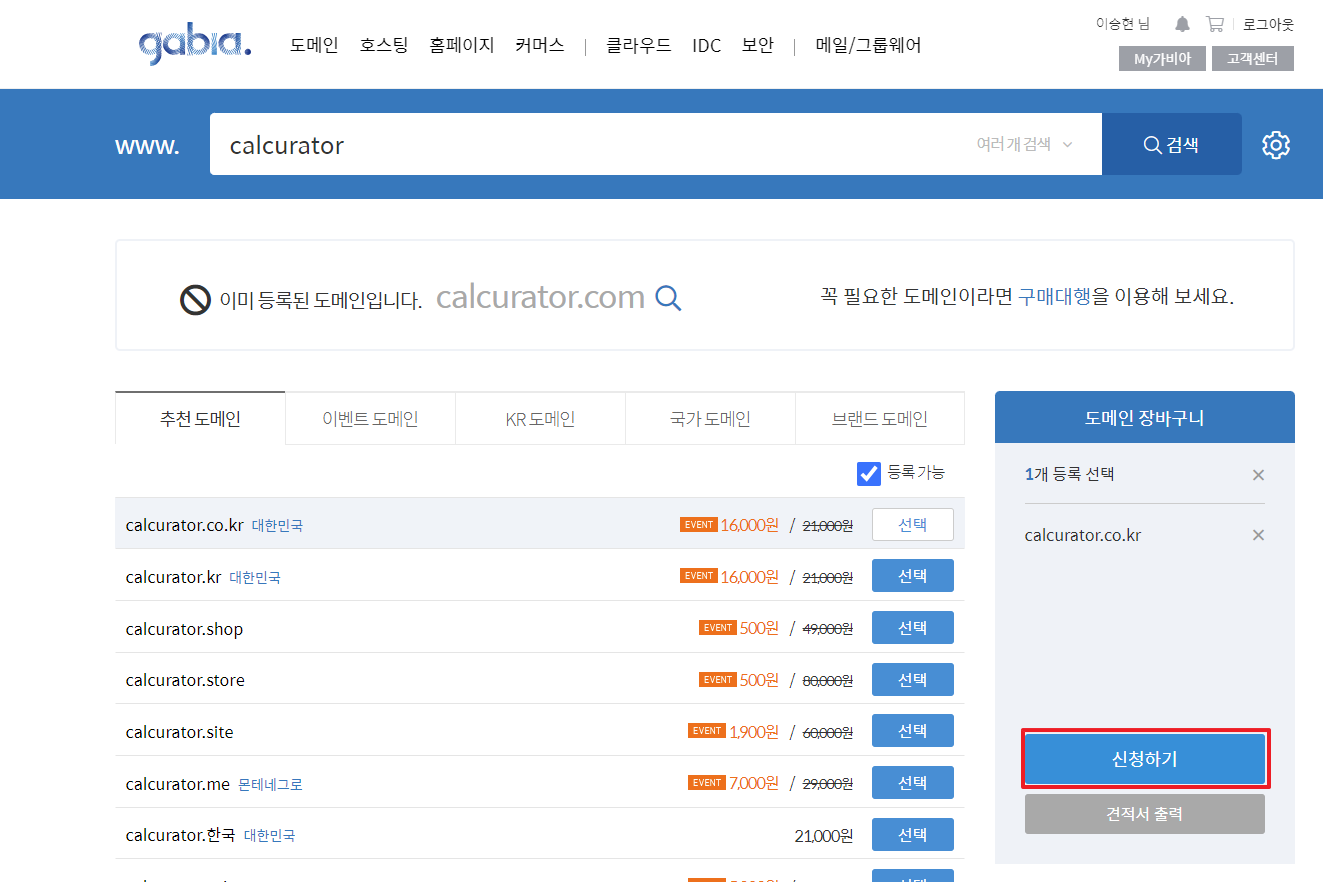The height and width of the screenshot is (882, 1323).
Task: Switch to the 브랜드 도메인 tab
Action: point(880,419)
